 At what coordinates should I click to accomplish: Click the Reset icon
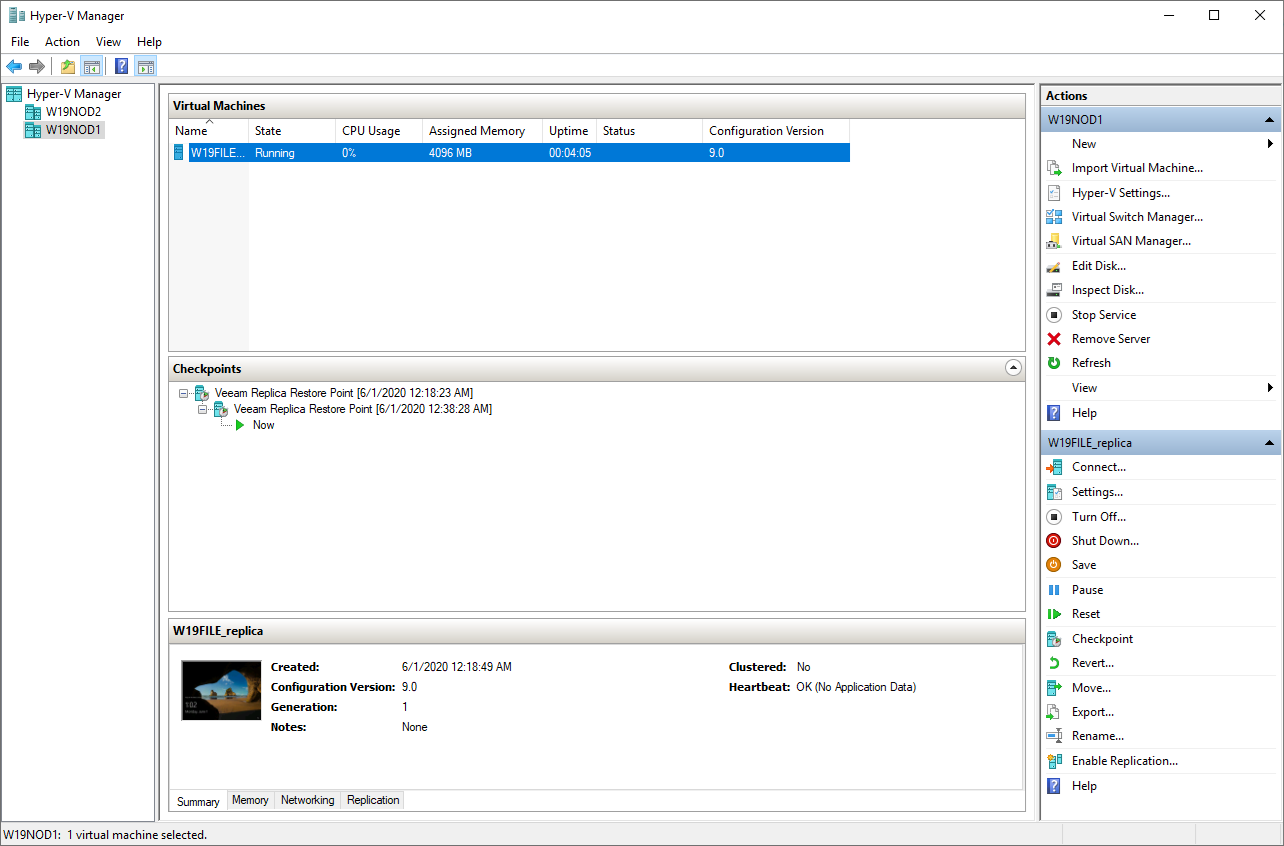pyautogui.click(x=1053, y=614)
